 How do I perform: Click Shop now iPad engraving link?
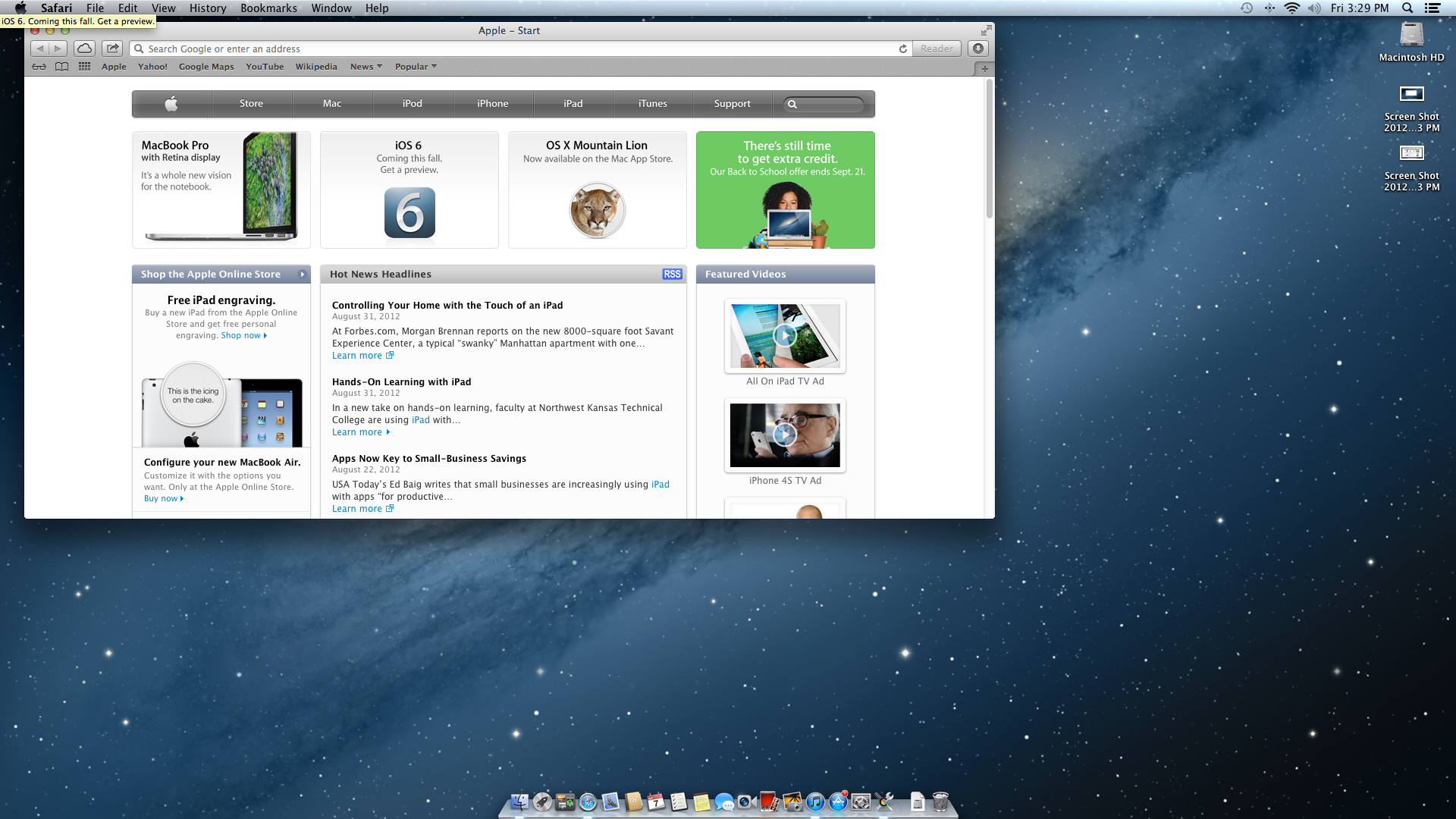click(x=244, y=336)
